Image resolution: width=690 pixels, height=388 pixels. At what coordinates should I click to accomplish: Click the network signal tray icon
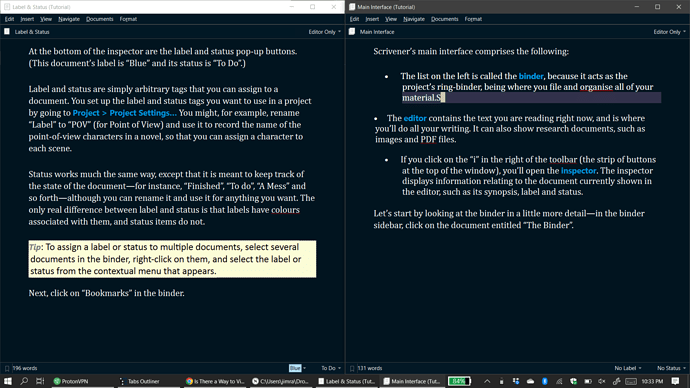click(559, 381)
